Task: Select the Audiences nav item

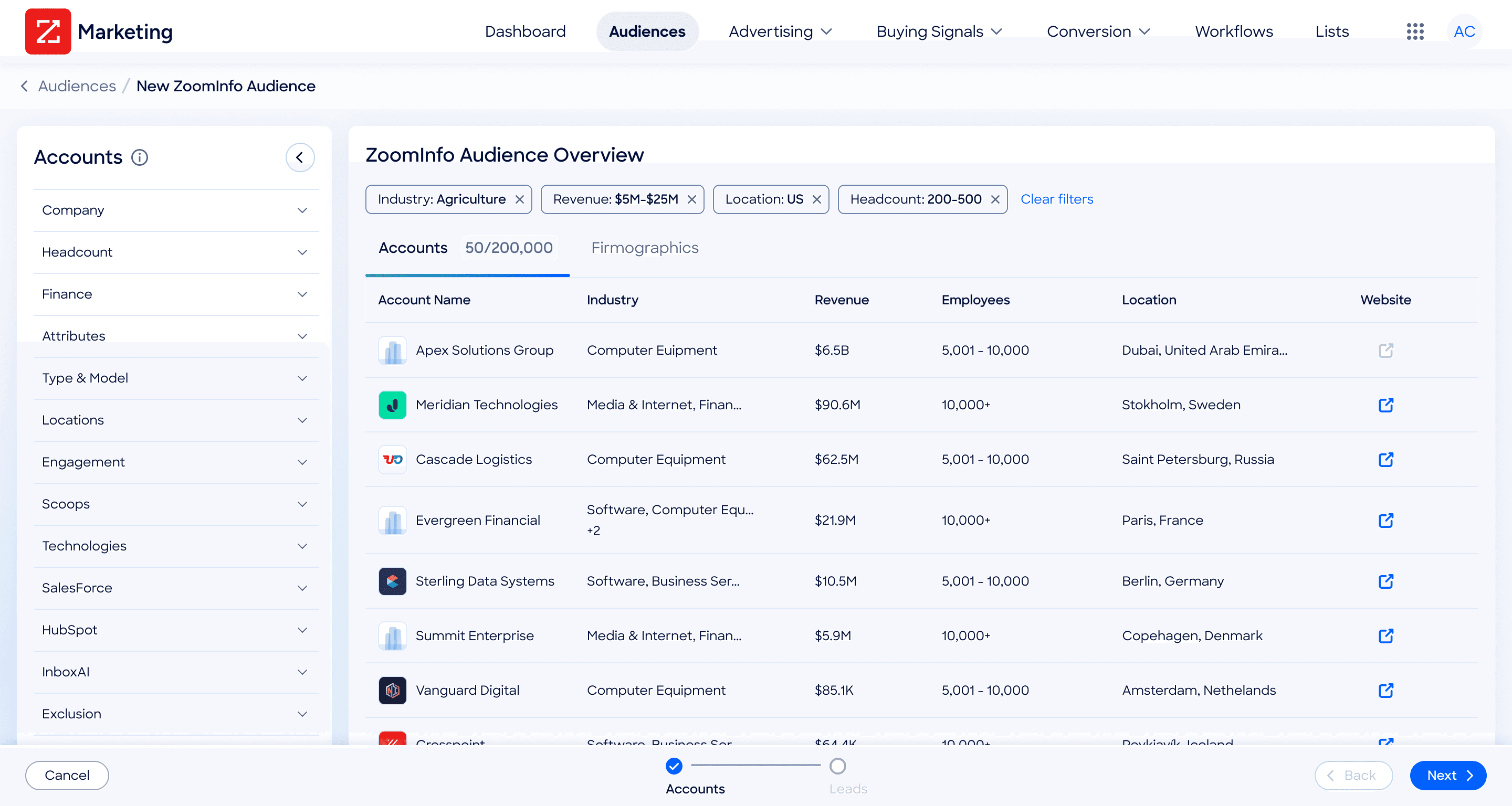Action: point(647,31)
